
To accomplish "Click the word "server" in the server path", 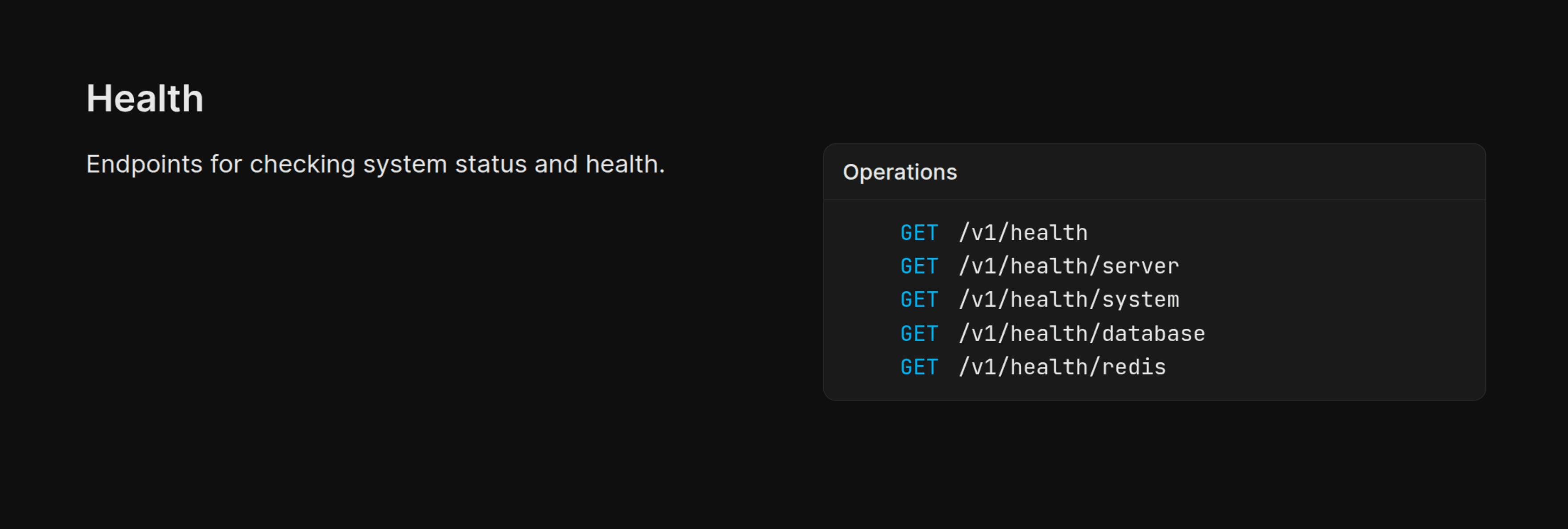I will tap(1140, 266).
